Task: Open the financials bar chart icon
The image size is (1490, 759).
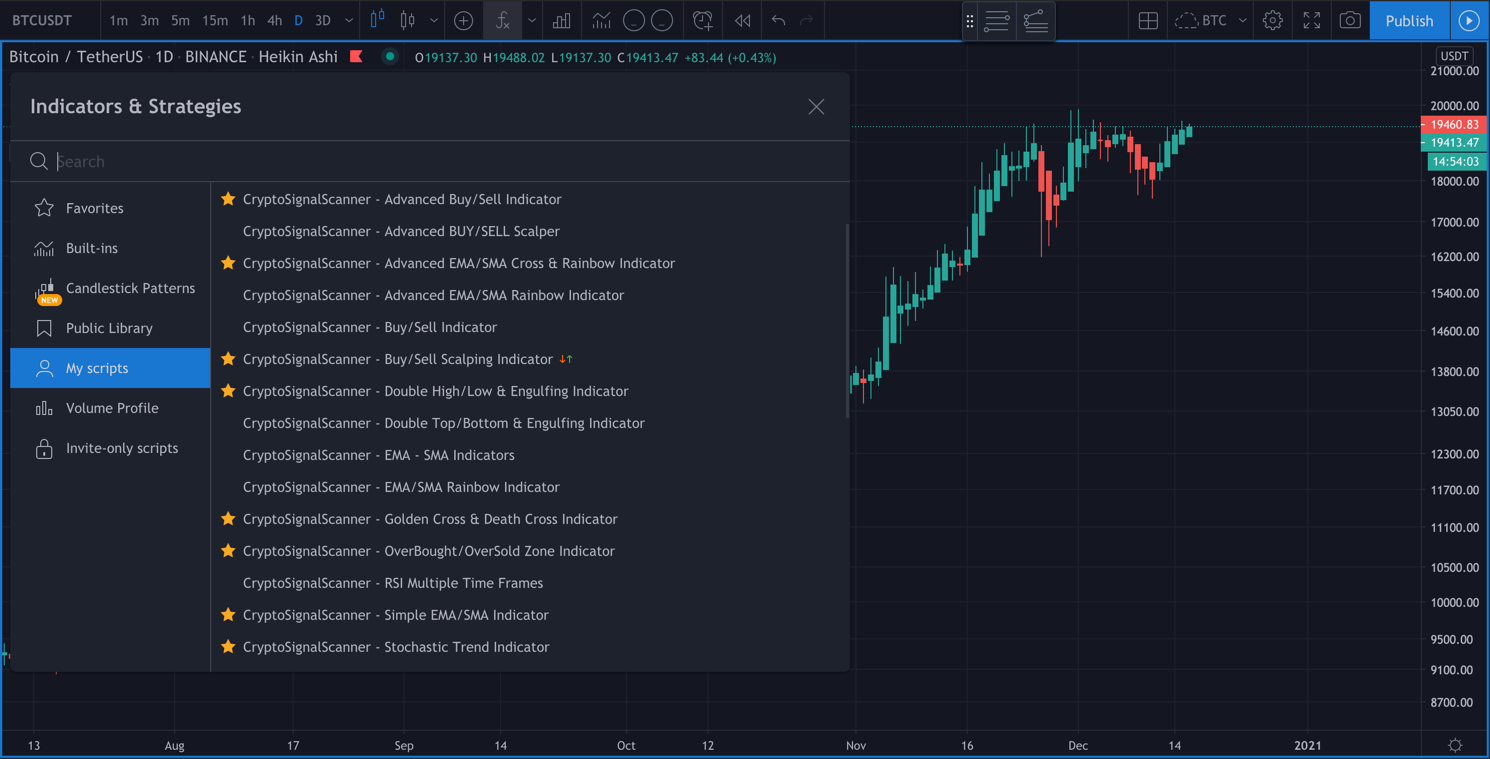Action: (562, 20)
